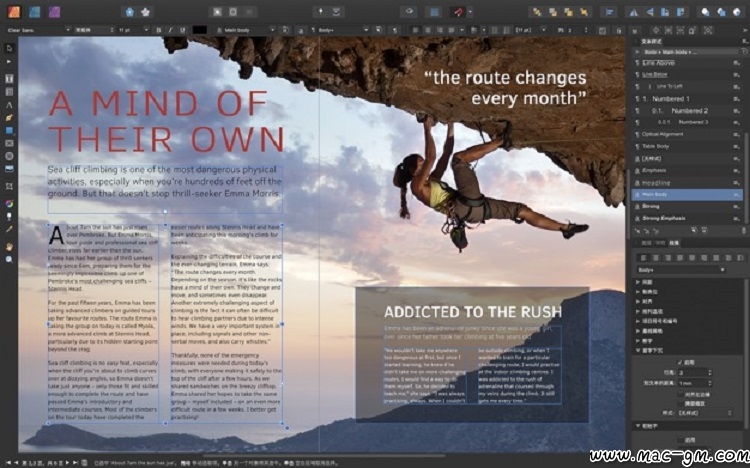Click the 1 mm distance from text field
The width and height of the screenshot is (750, 468).
pos(695,383)
